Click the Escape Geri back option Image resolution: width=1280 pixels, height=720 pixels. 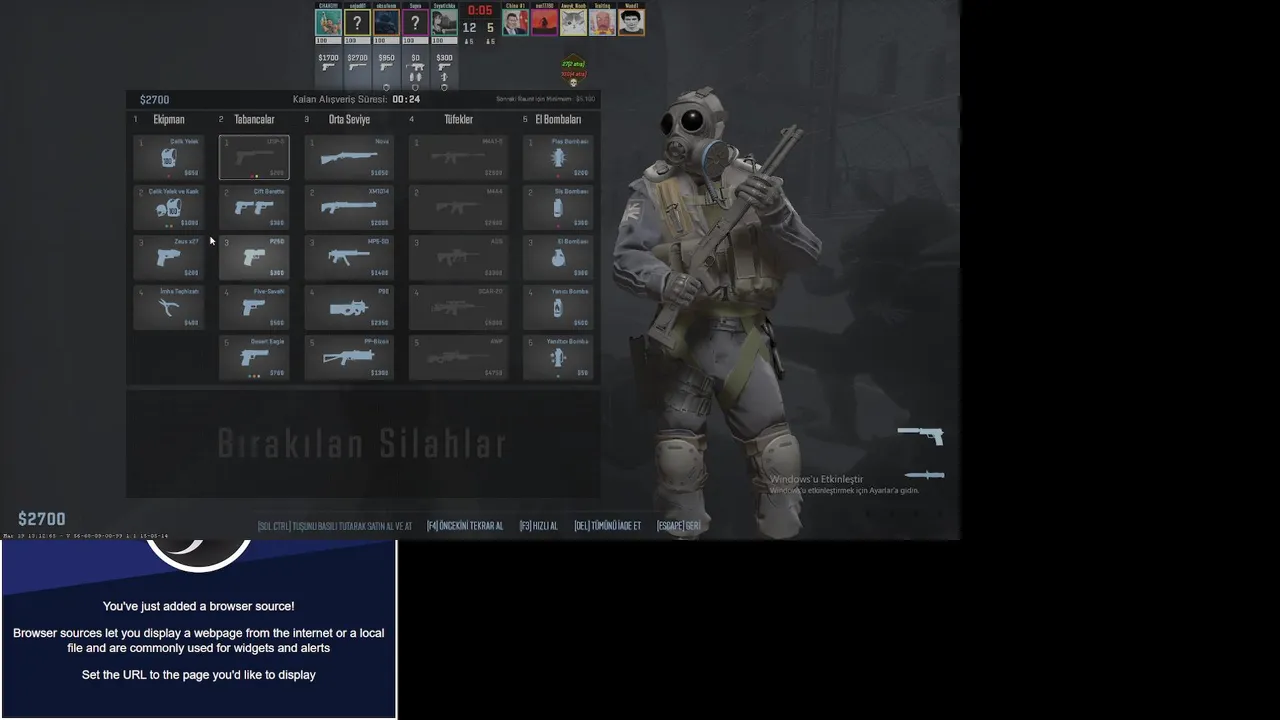point(679,526)
